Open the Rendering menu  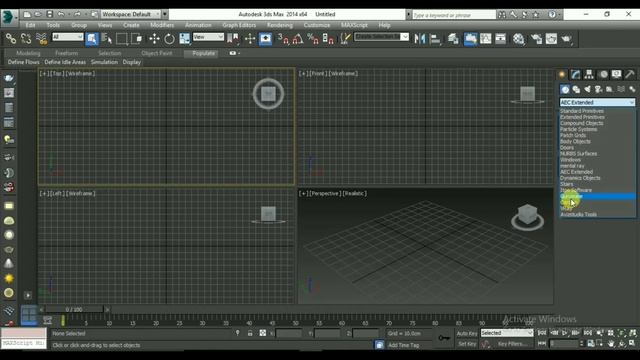280,25
